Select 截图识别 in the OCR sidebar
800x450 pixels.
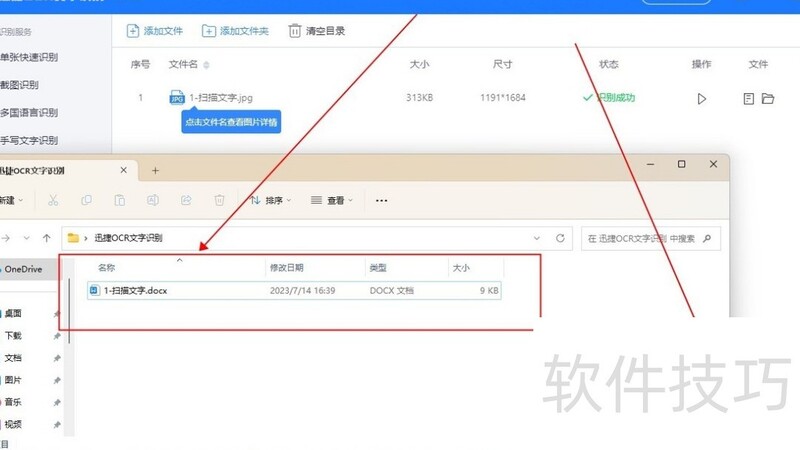[19, 85]
